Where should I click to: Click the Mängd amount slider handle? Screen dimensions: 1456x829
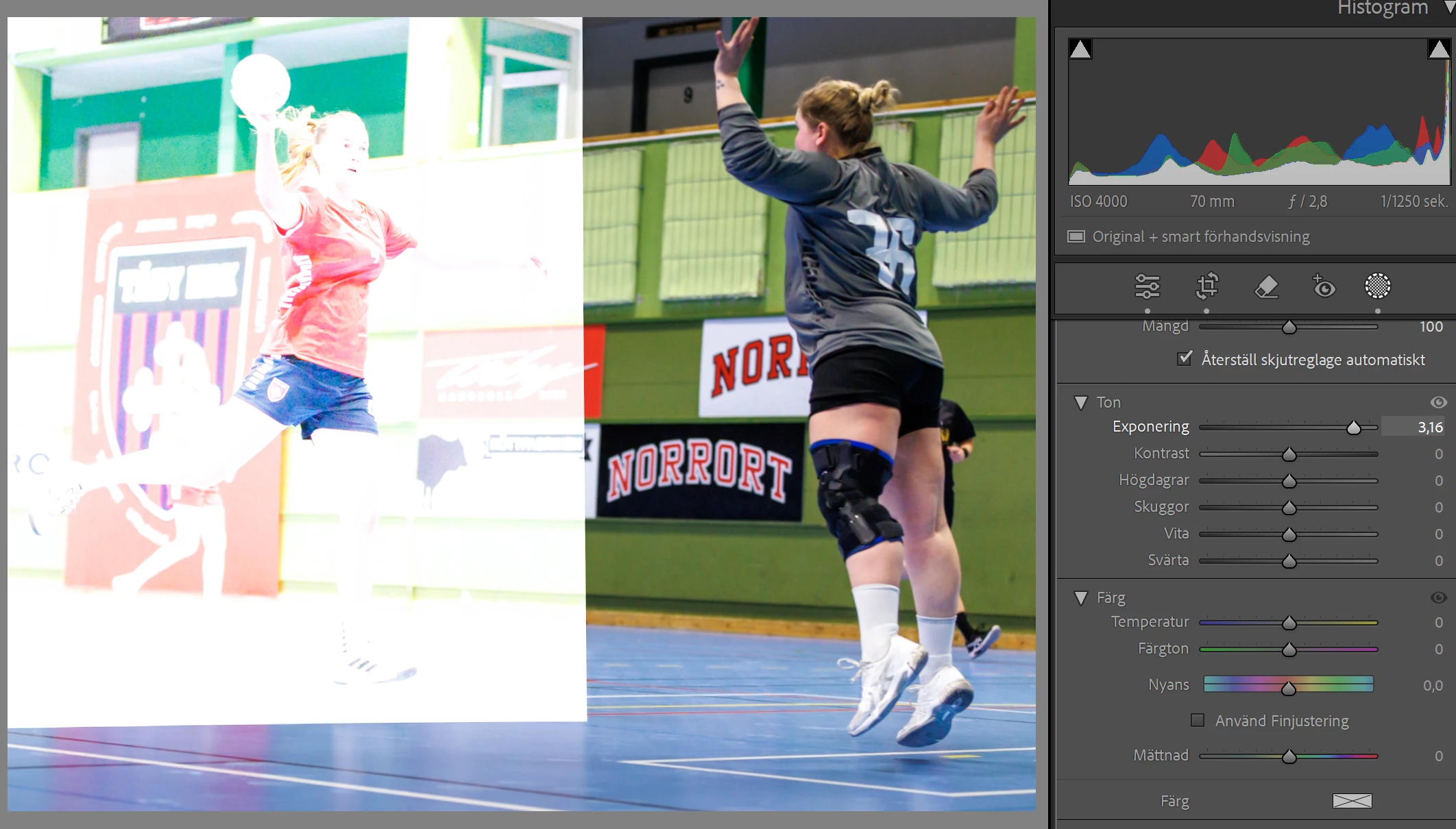[1289, 327]
